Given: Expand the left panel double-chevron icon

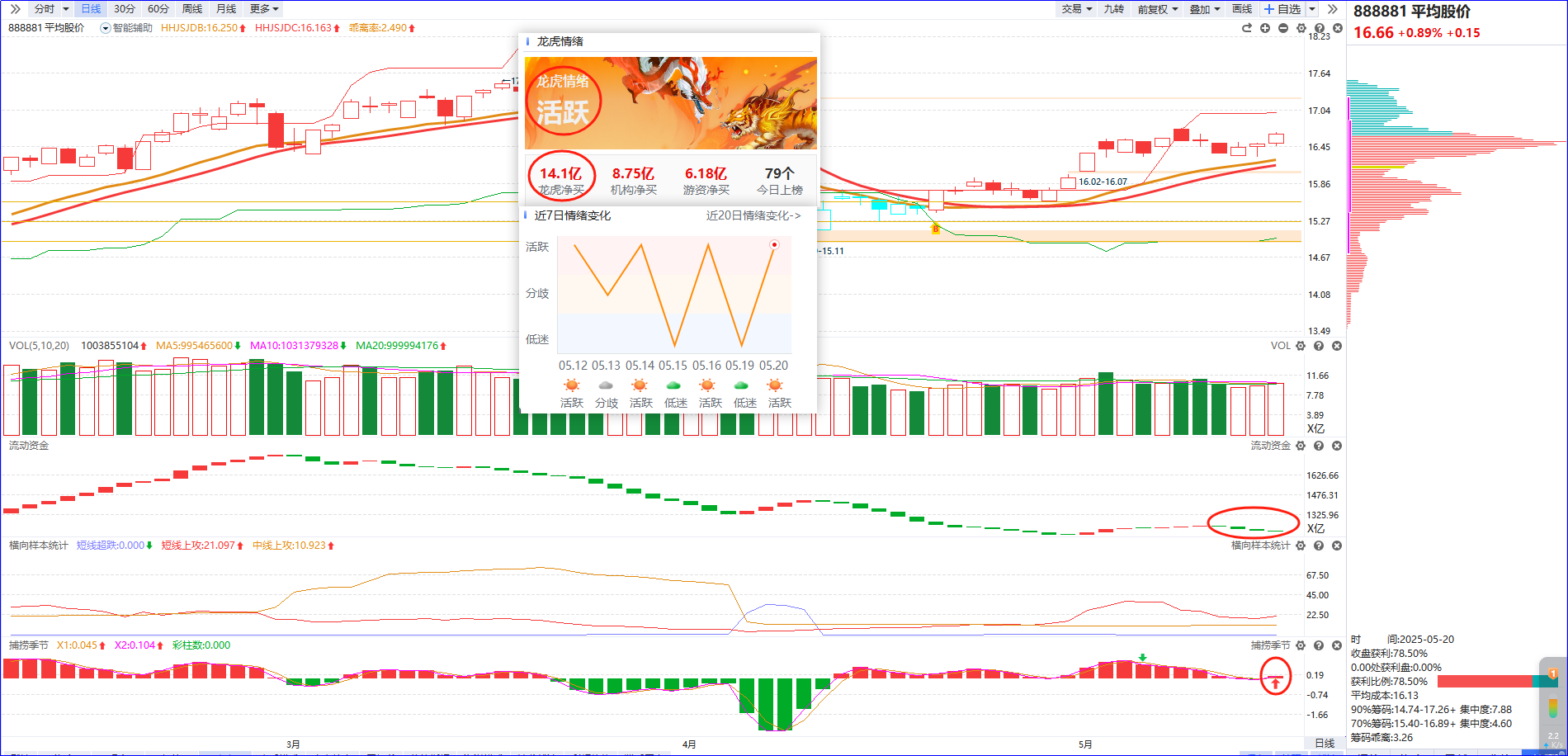Looking at the screenshot, I should pos(15,9).
